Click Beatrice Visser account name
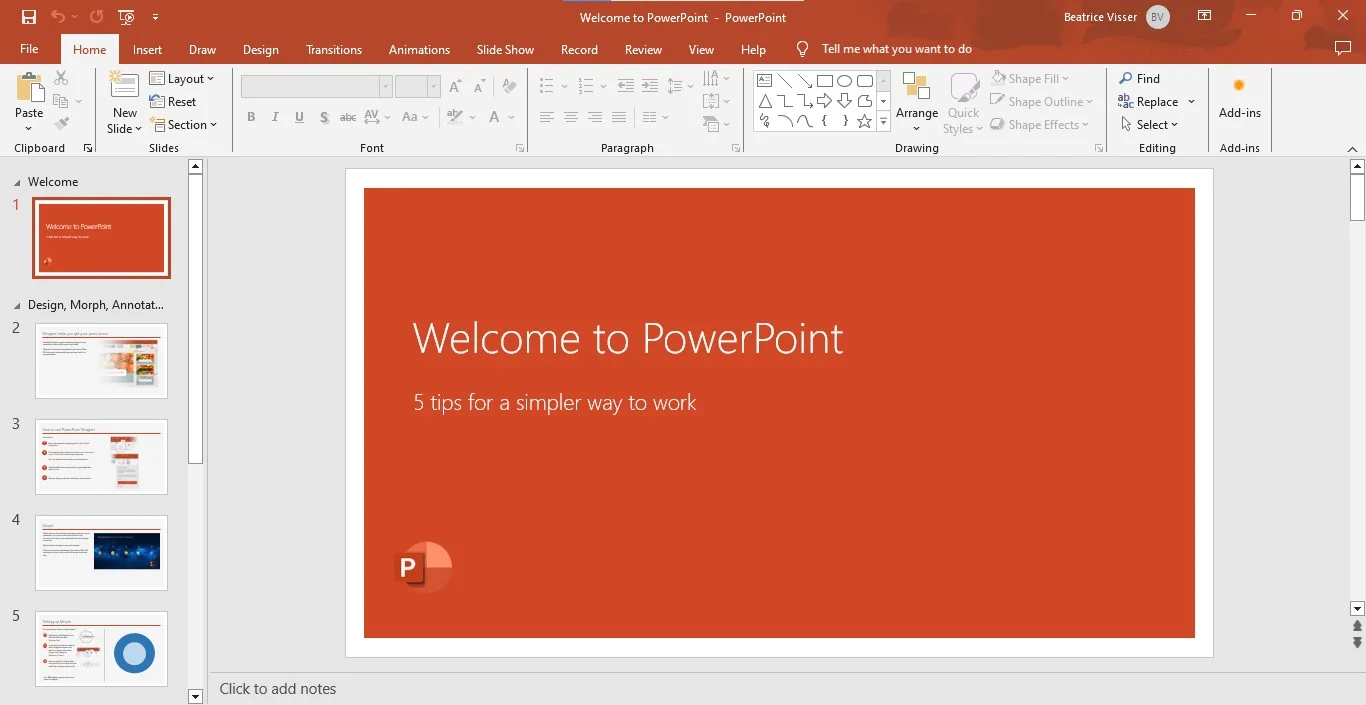 point(1101,17)
